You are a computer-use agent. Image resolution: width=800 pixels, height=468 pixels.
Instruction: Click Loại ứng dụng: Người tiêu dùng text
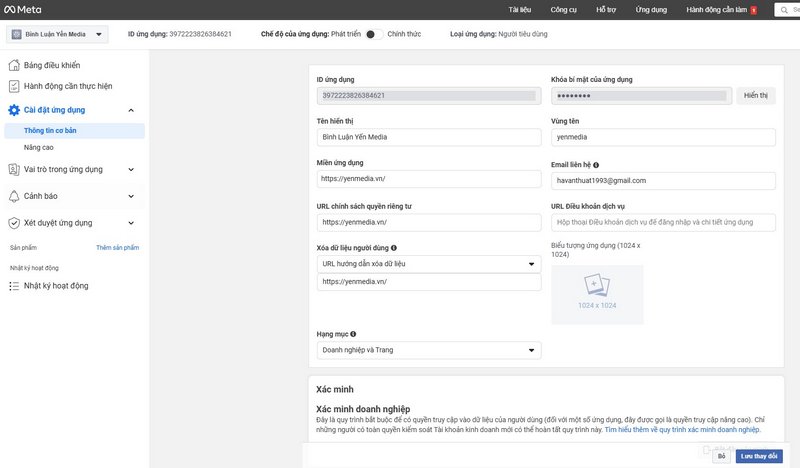(498, 34)
